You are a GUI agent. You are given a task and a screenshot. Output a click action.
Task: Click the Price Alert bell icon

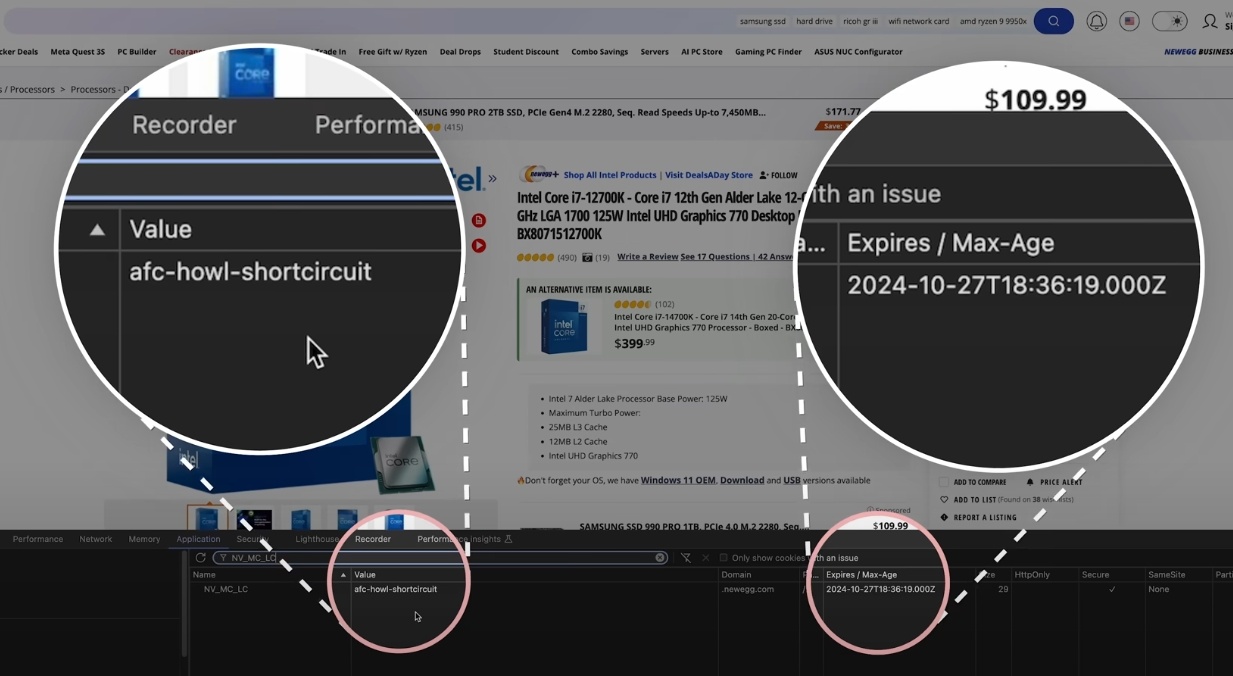[1030, 482]
